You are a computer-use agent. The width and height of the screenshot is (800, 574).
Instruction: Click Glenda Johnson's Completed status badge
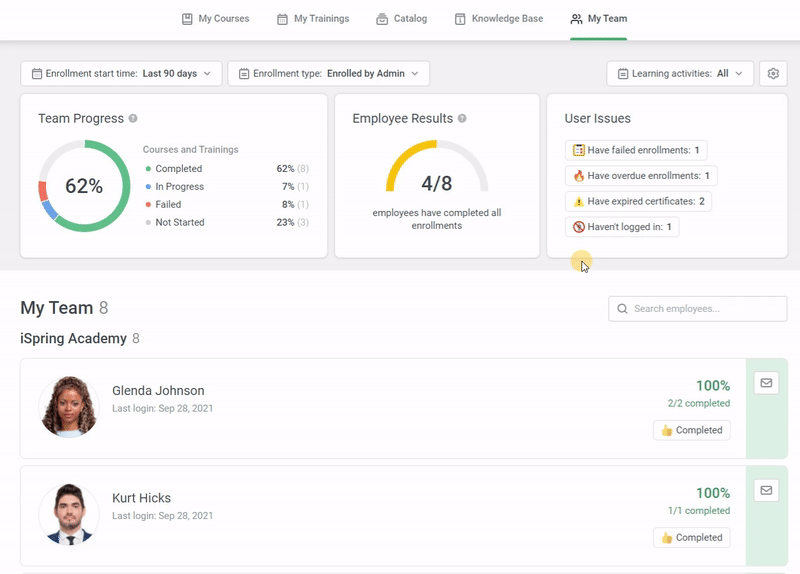coord(692,430)
